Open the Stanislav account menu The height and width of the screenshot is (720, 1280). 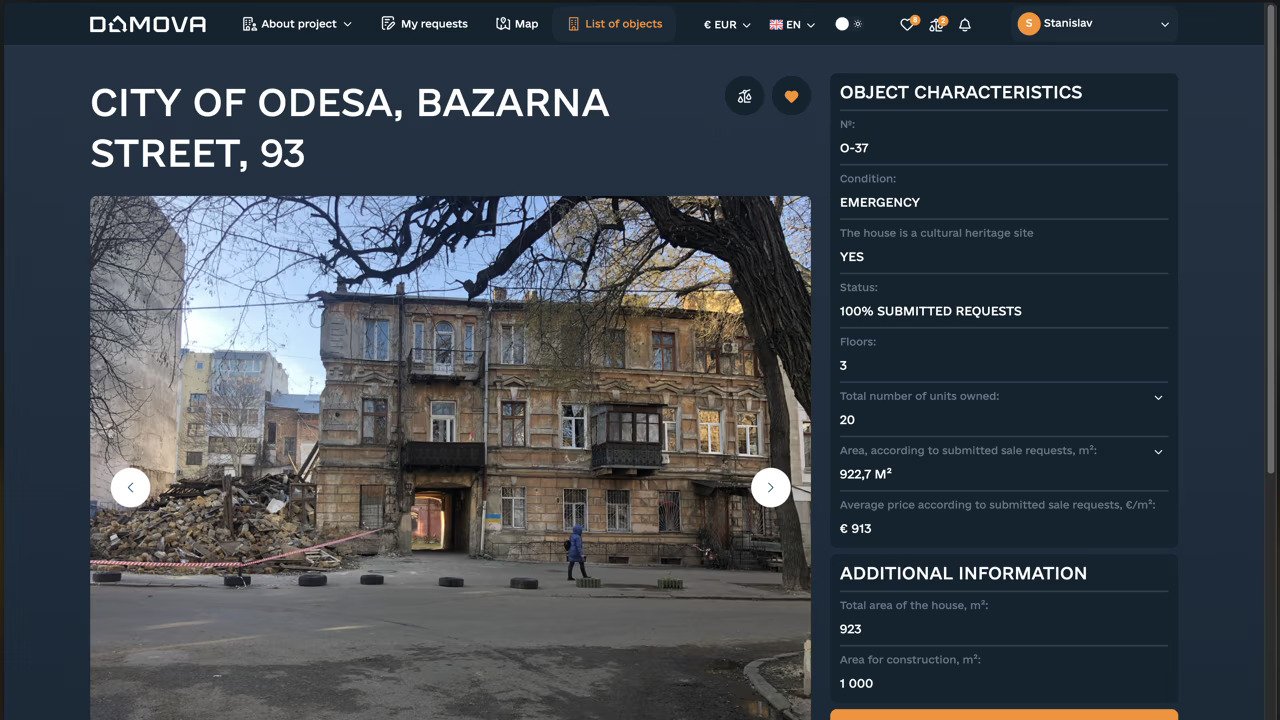(x=1092, y=22)
